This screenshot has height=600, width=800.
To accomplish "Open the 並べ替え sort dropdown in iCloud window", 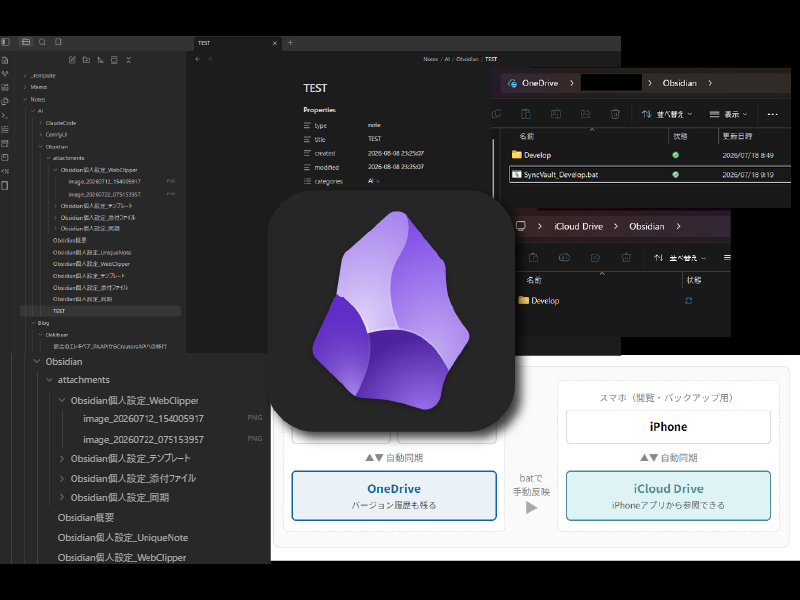I will [680, 258].
